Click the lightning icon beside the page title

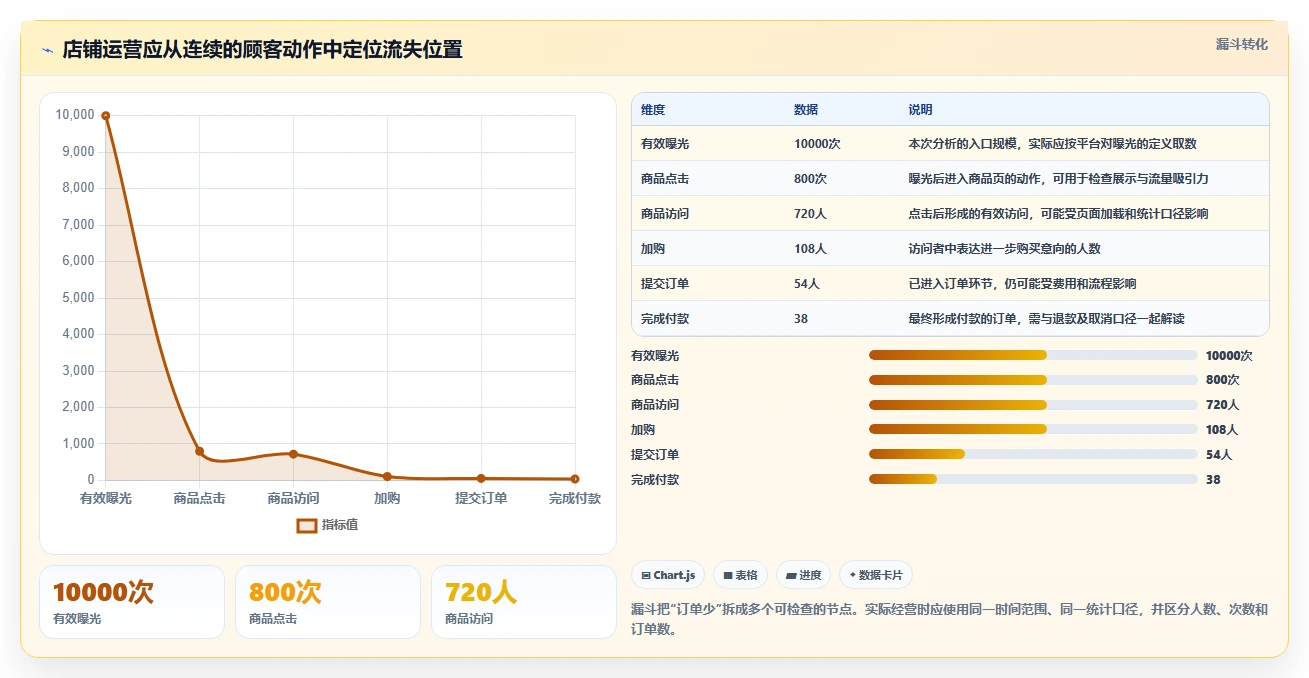pos(47,50)
